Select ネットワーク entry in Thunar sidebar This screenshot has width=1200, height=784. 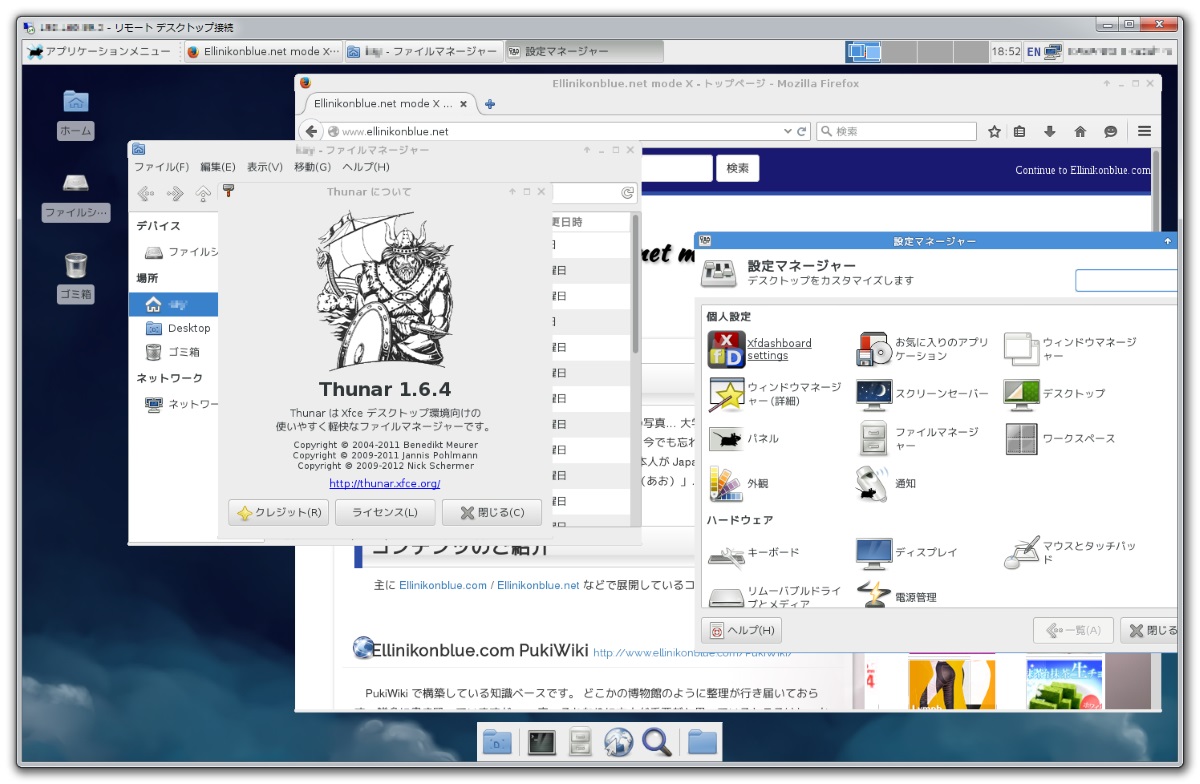point(182,404)
